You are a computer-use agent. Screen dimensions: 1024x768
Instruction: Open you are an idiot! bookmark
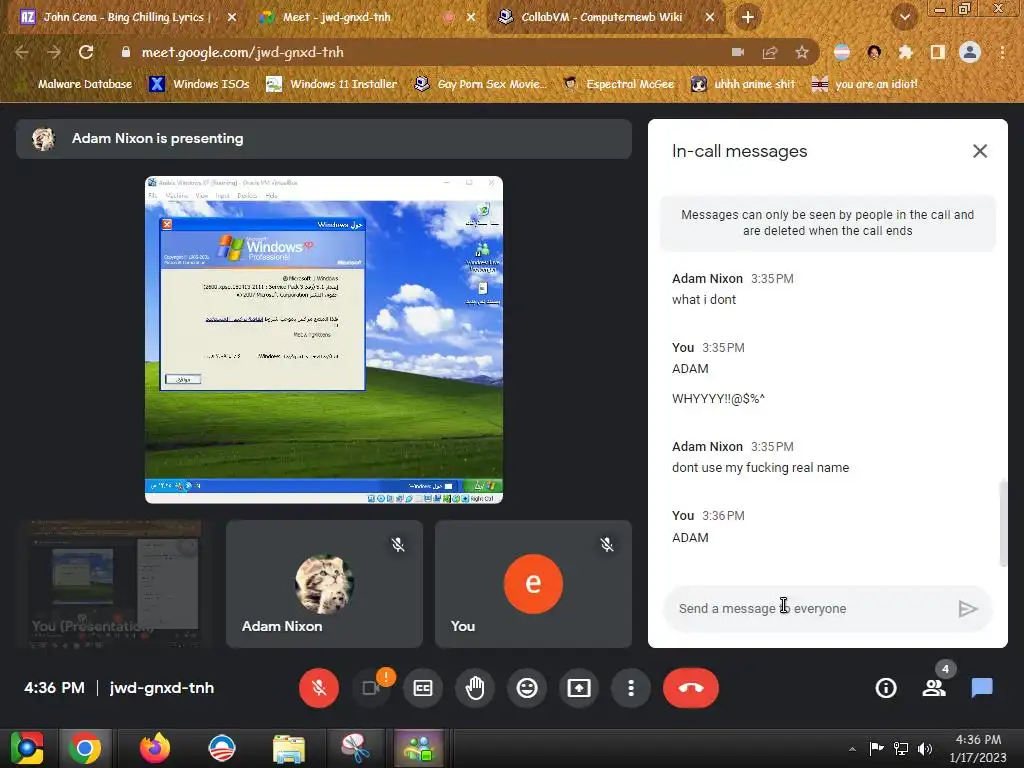(865, 84)
